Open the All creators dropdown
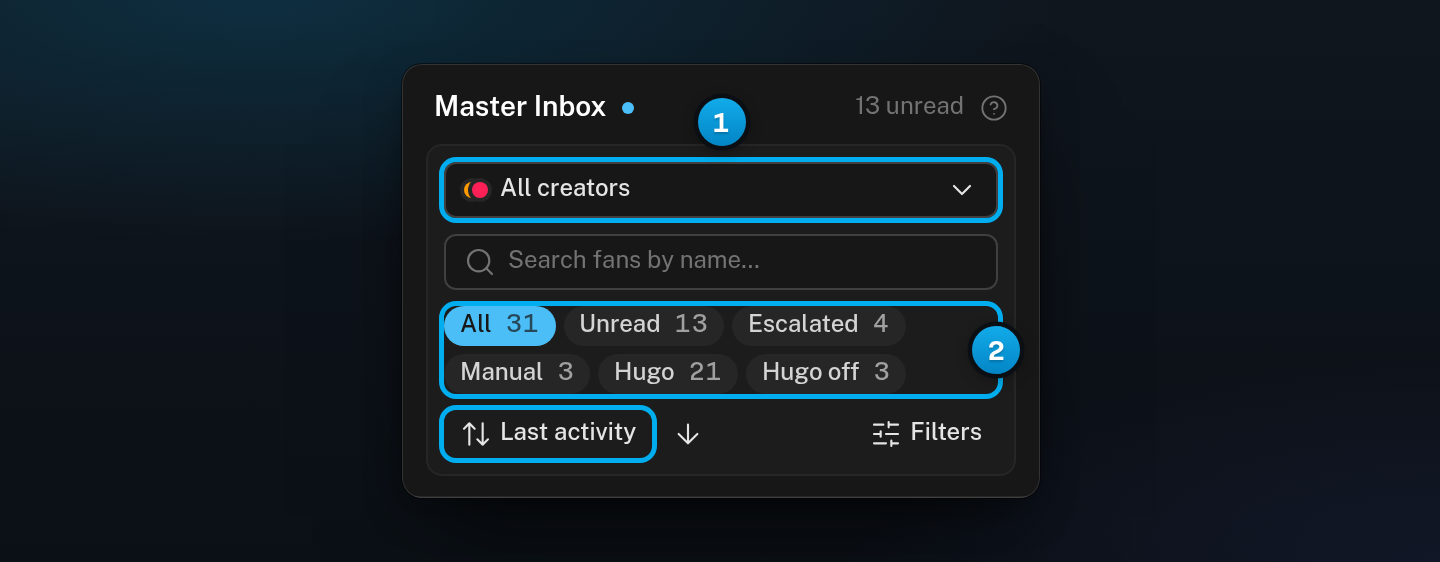This screenshot has height=562, width=1440. tap(721, 189)
